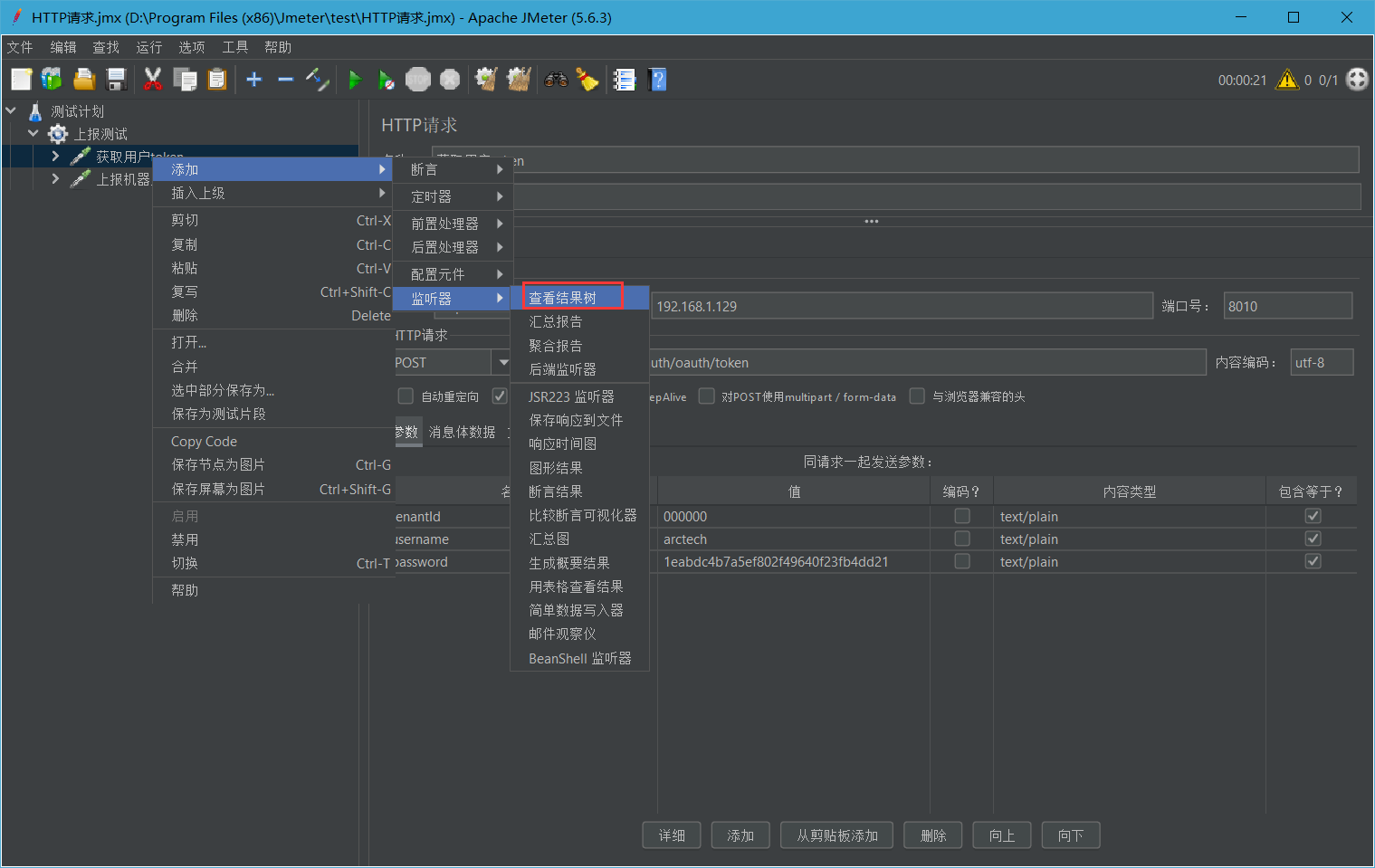Click the Reset search yellow broom icon
This screenshot has width=1375, height=868.
pyautogui.click(x=587, y=80)
